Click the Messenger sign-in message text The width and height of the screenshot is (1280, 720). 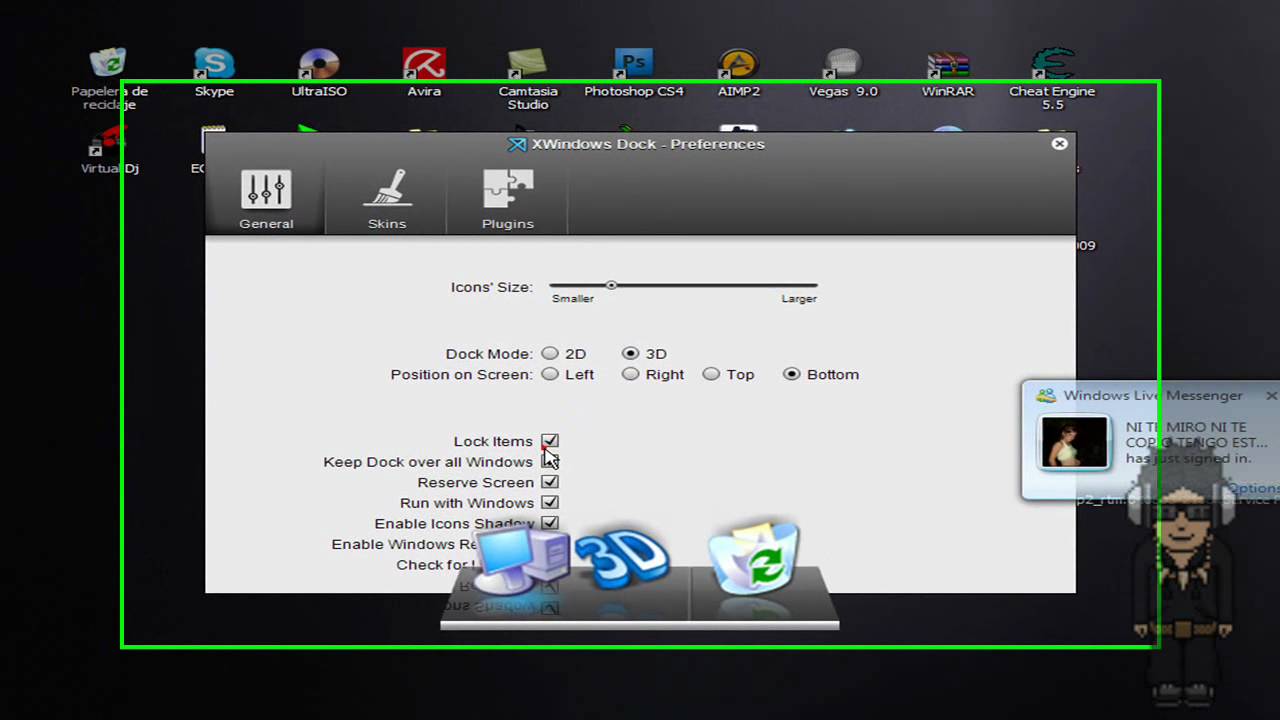coord(1196,443)
